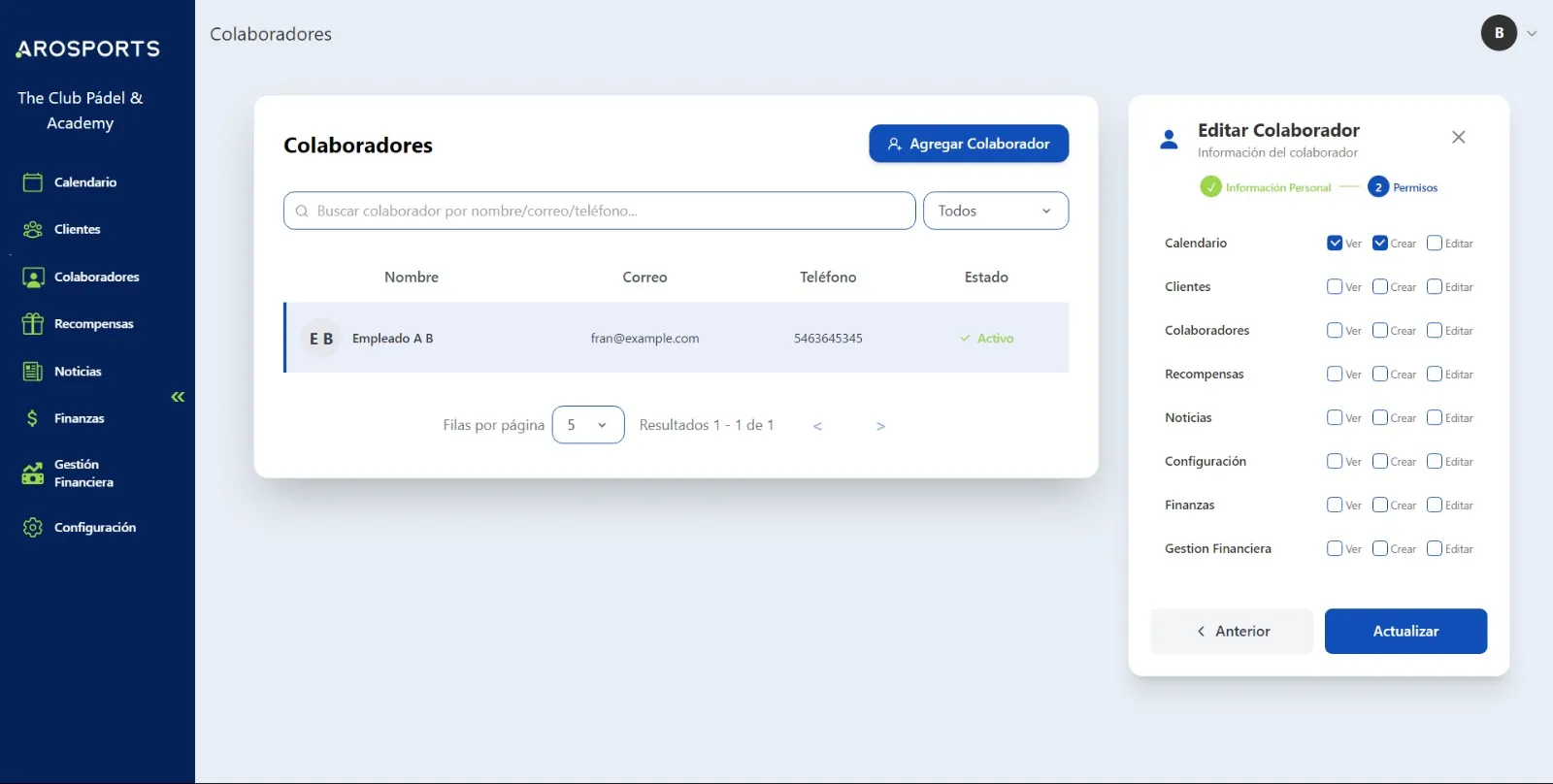Click the Actualizar button

pyautogui.click(x=1405, y=631)
